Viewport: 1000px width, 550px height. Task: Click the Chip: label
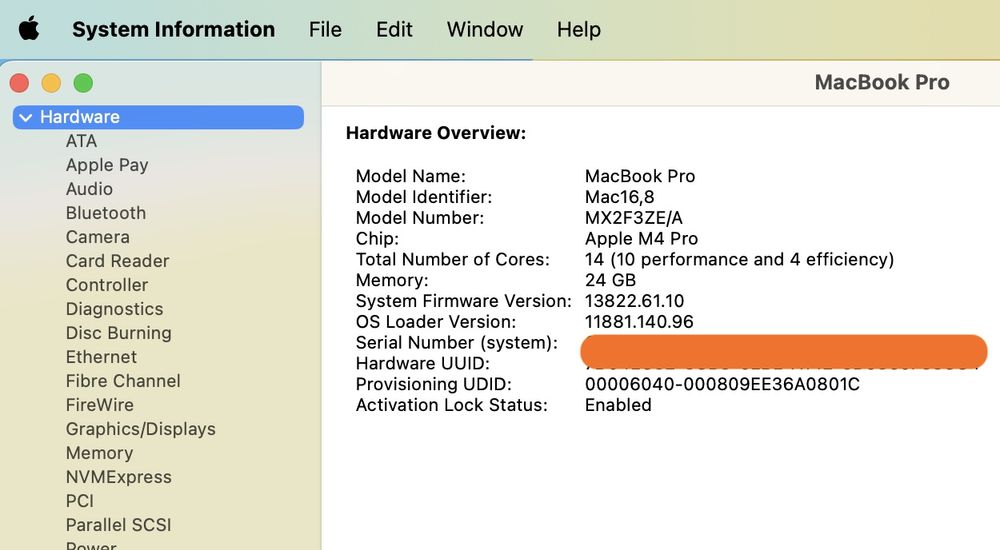pyautogui.click(x=377, y=239)
